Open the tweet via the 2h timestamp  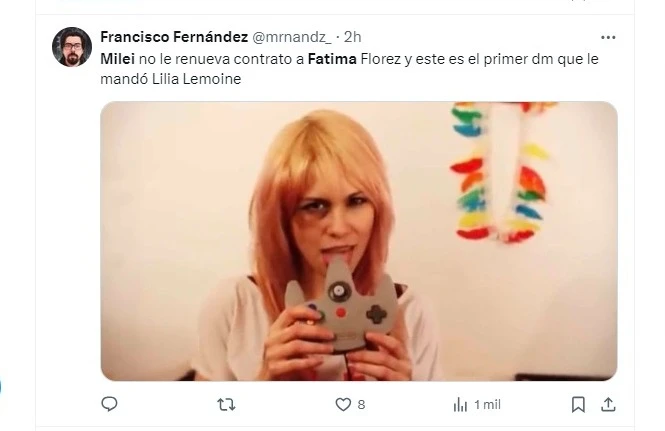pos(352,37)
